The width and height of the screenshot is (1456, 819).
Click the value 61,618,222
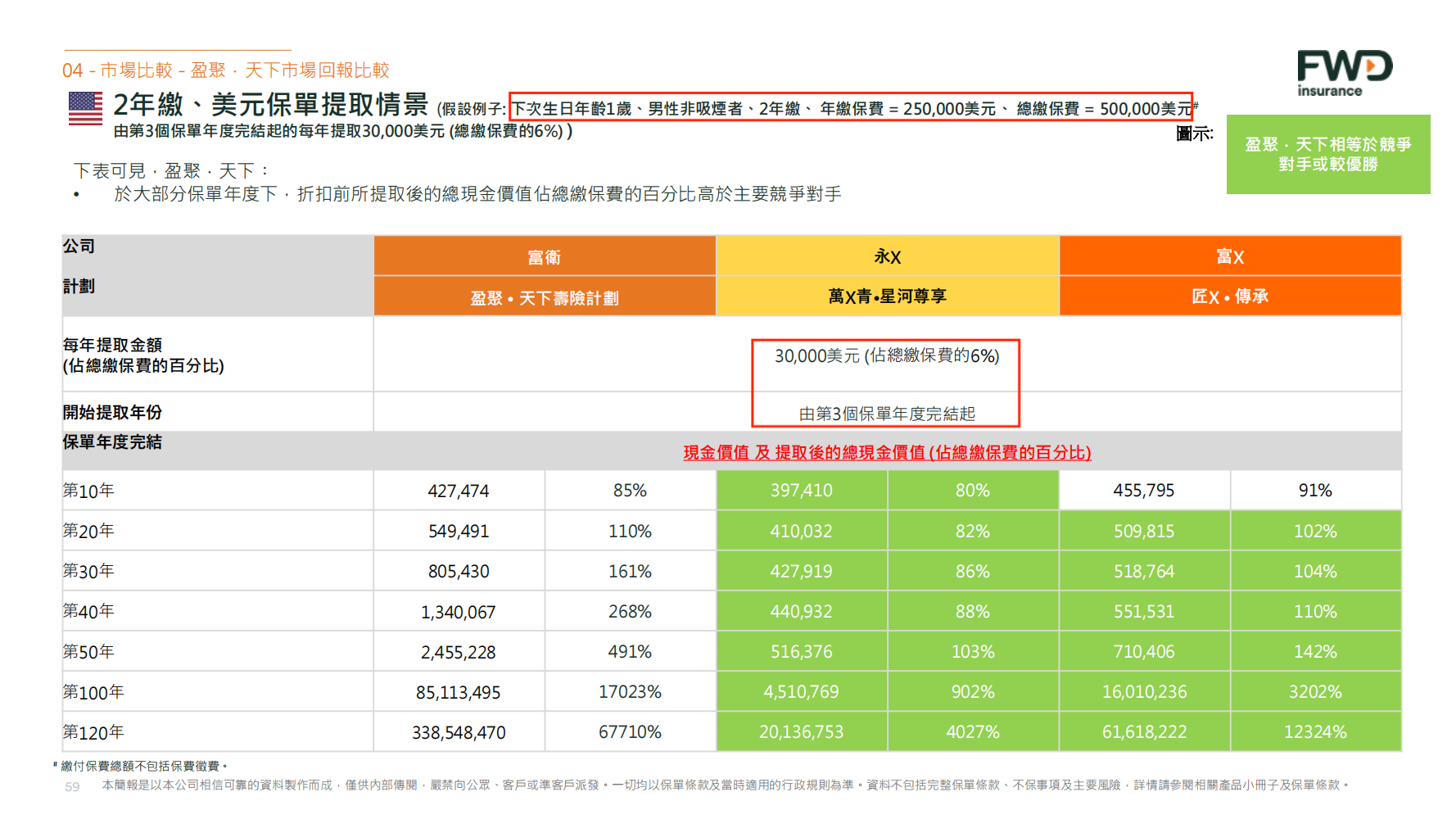(x=1144, y=732)
